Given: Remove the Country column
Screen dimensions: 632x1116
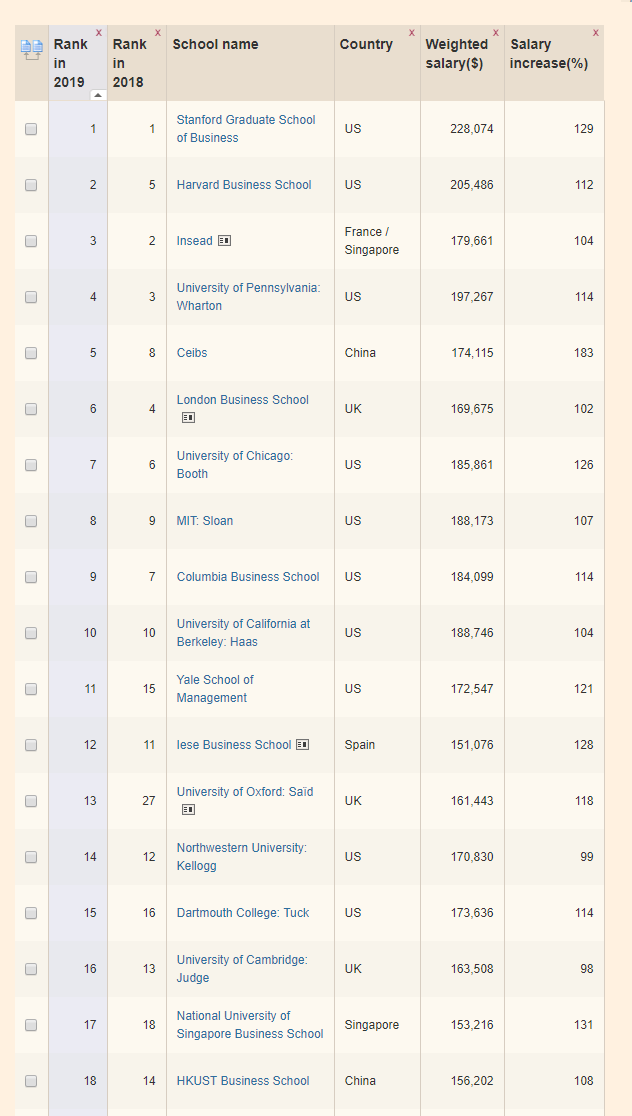Looking at the screenshot, I should [x=411, y=33].
